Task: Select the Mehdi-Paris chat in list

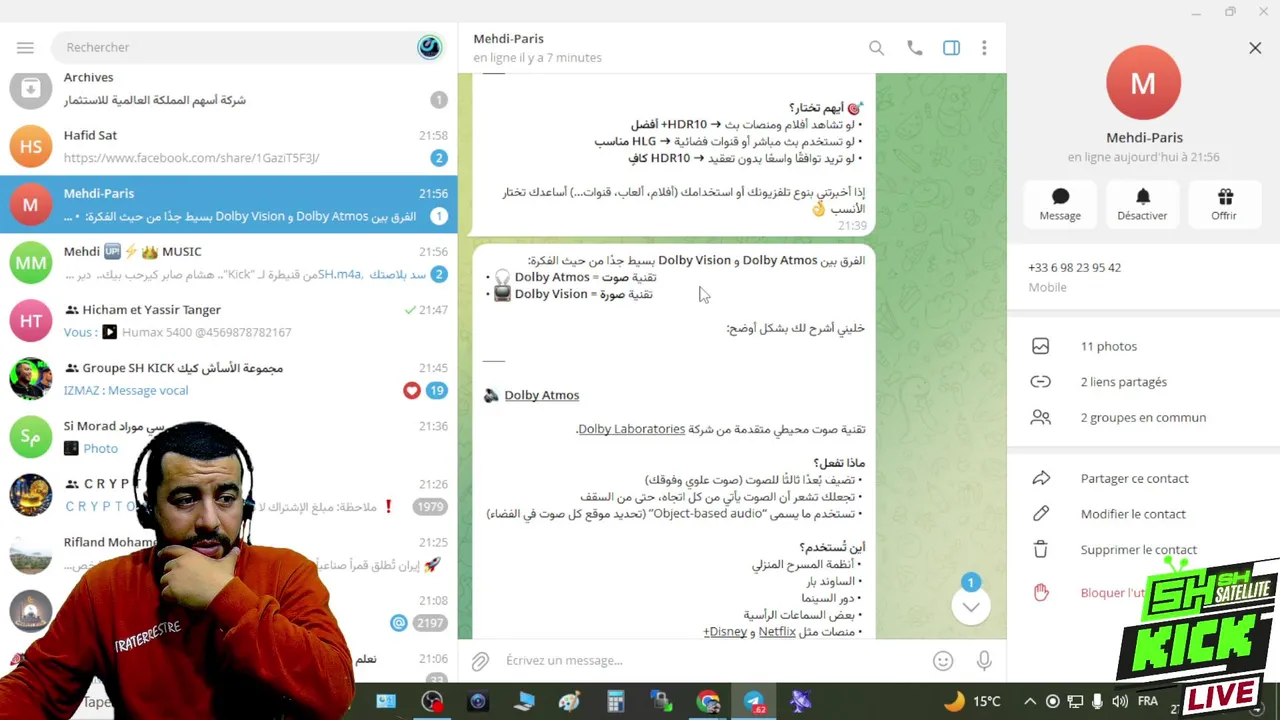Action: pyautogui.click(x=228, y=204)
